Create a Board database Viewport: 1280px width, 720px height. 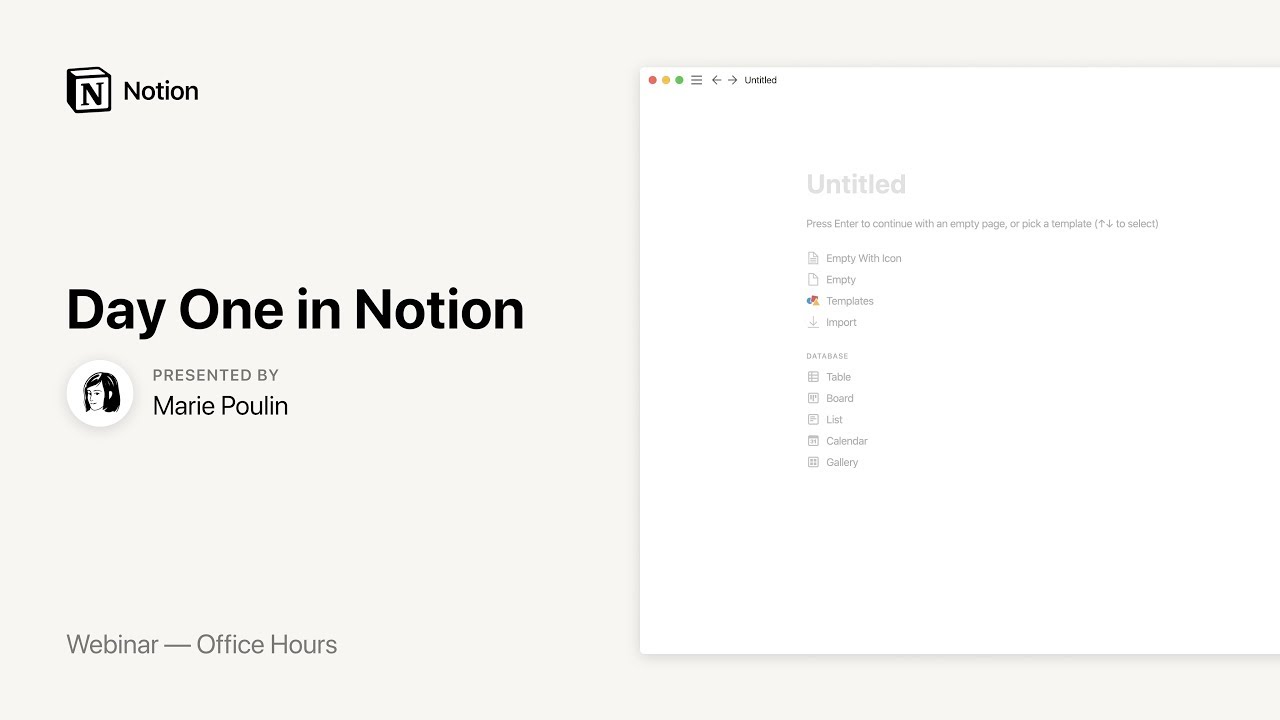pos(839,398)
